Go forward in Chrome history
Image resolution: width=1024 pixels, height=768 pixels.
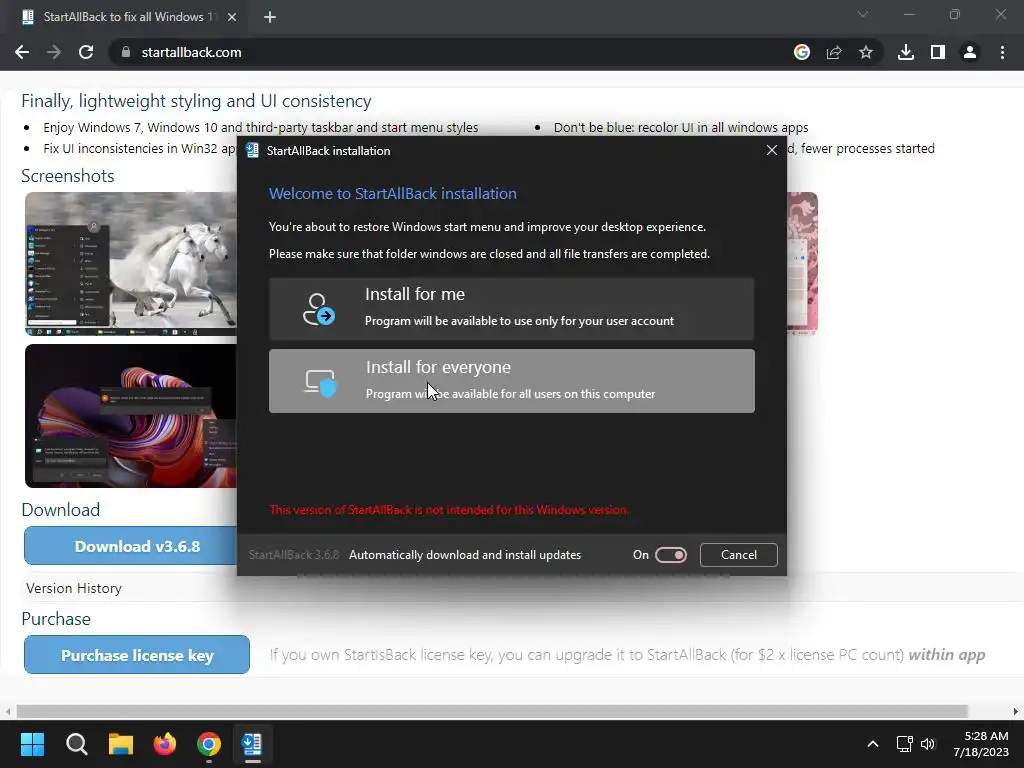pos(54,52)
